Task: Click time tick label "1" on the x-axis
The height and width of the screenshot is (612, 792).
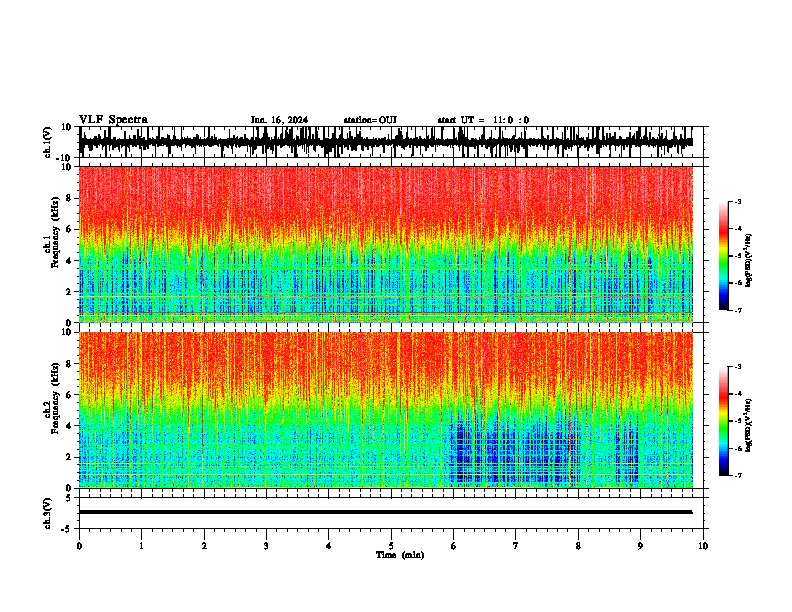Action: pyautogui.click(x=141, y=546)
